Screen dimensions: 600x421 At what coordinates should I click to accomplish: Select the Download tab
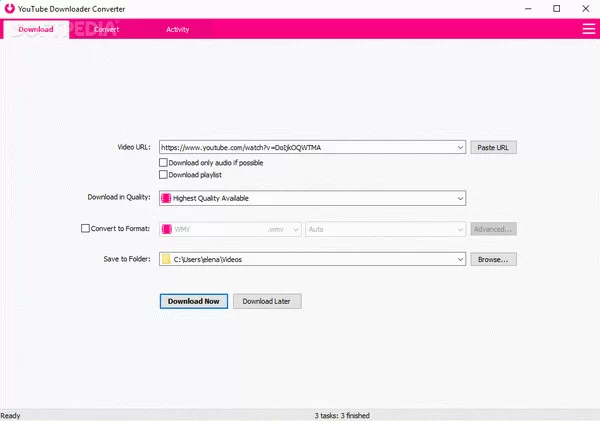tap(36, 30)
